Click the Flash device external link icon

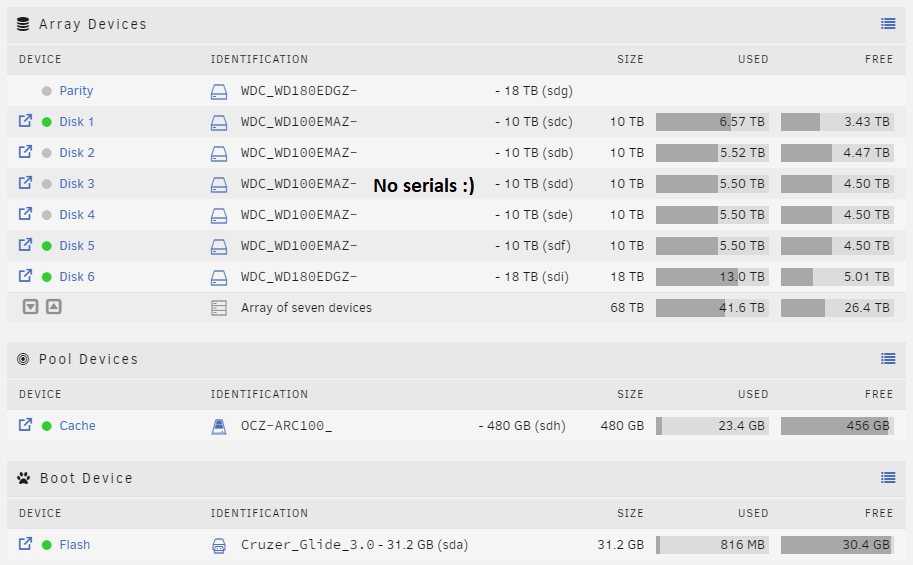(x=26, y=544)
